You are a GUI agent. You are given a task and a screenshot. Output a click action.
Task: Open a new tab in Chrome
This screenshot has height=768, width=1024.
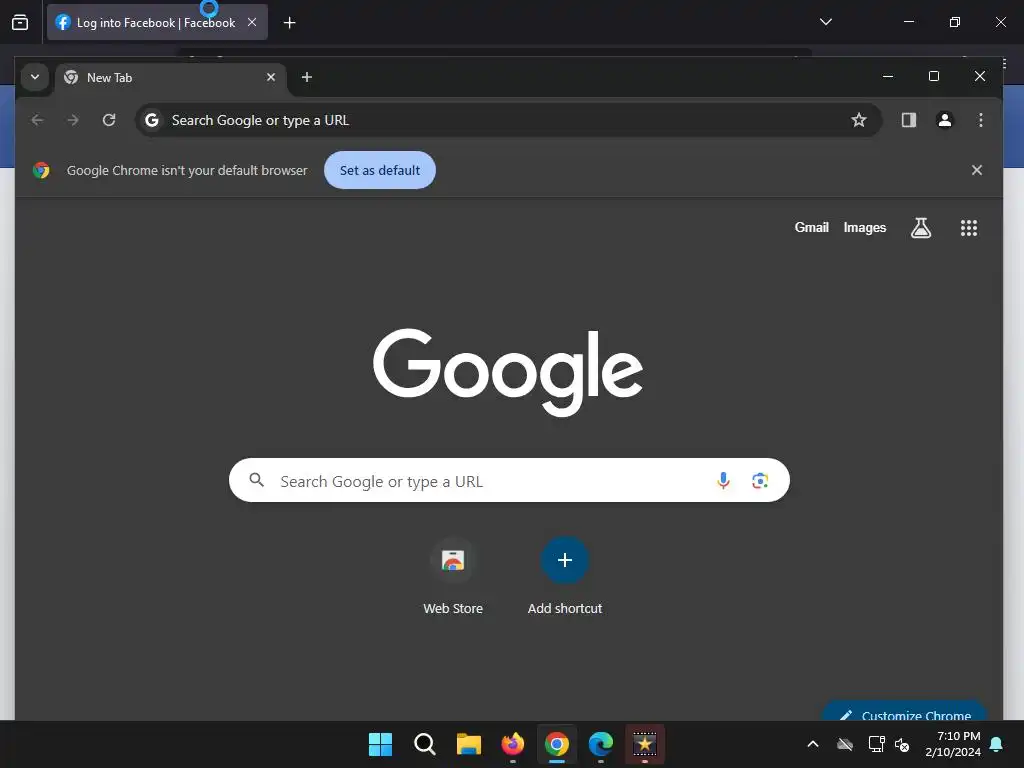click(306, 77)
